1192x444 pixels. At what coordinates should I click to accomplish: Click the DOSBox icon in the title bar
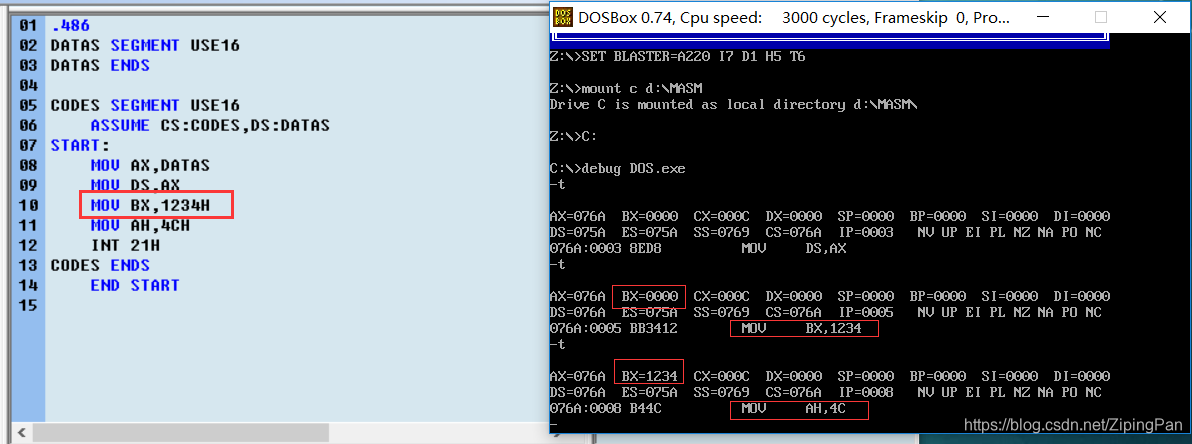[x=563, y=17]
